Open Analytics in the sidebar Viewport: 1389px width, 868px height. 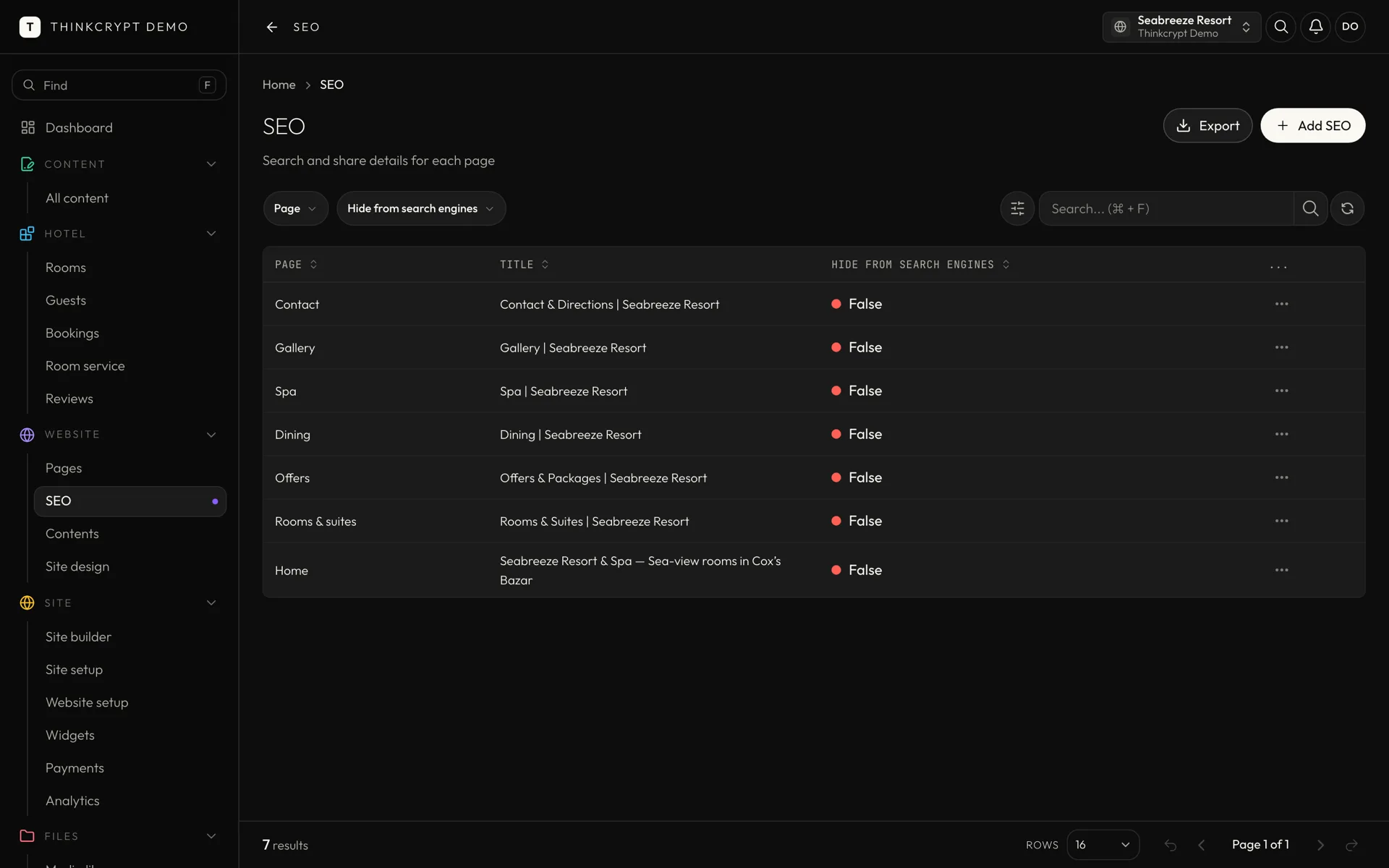click(72, 801)
